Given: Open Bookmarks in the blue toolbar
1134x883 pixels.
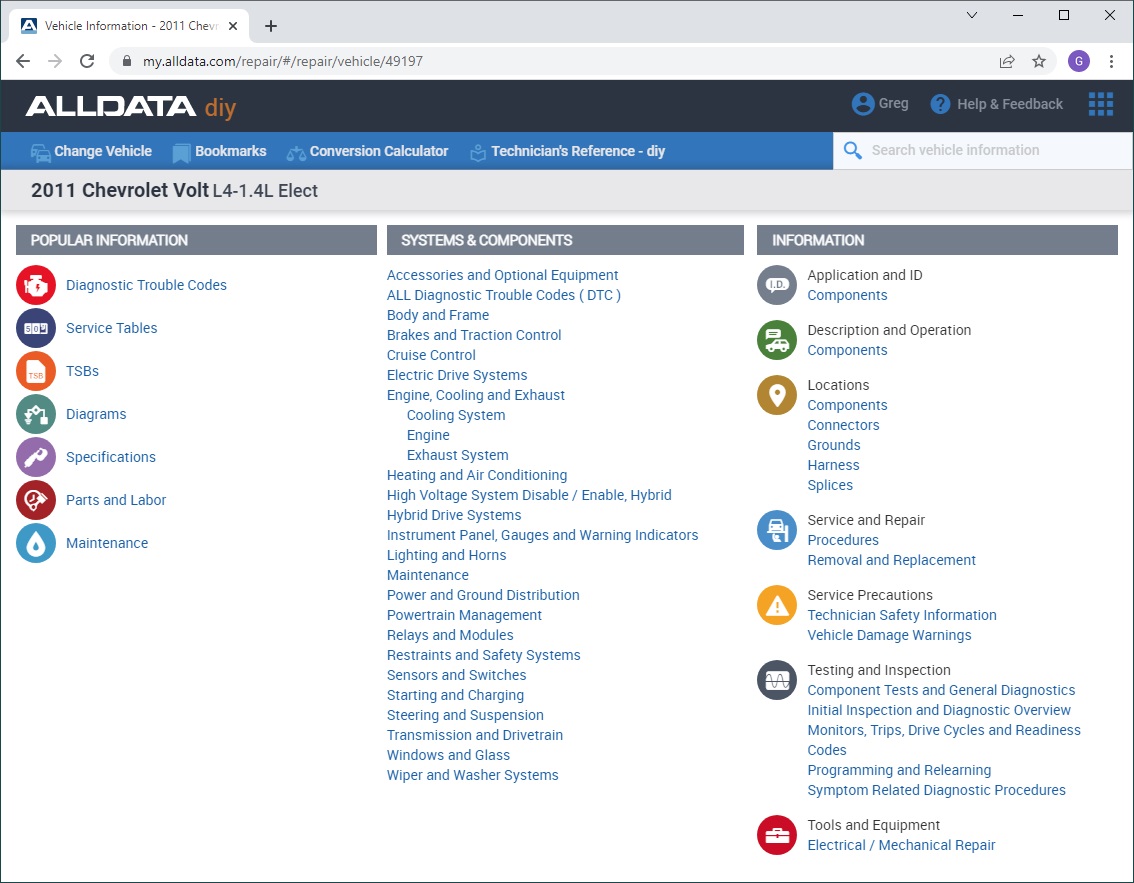Looking at the screenshot, I should pos(219,151).
